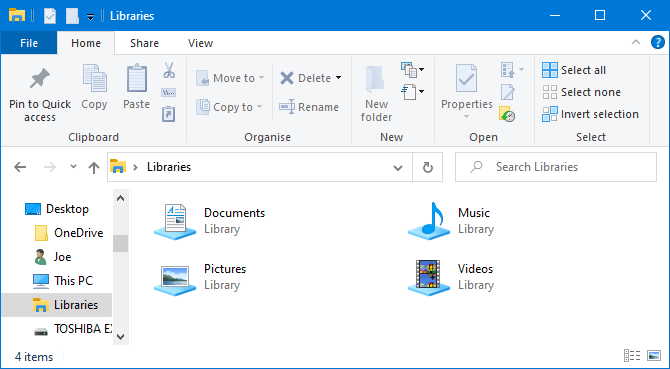
Task: Open the View ribbon tab
Action: point(200,43)
